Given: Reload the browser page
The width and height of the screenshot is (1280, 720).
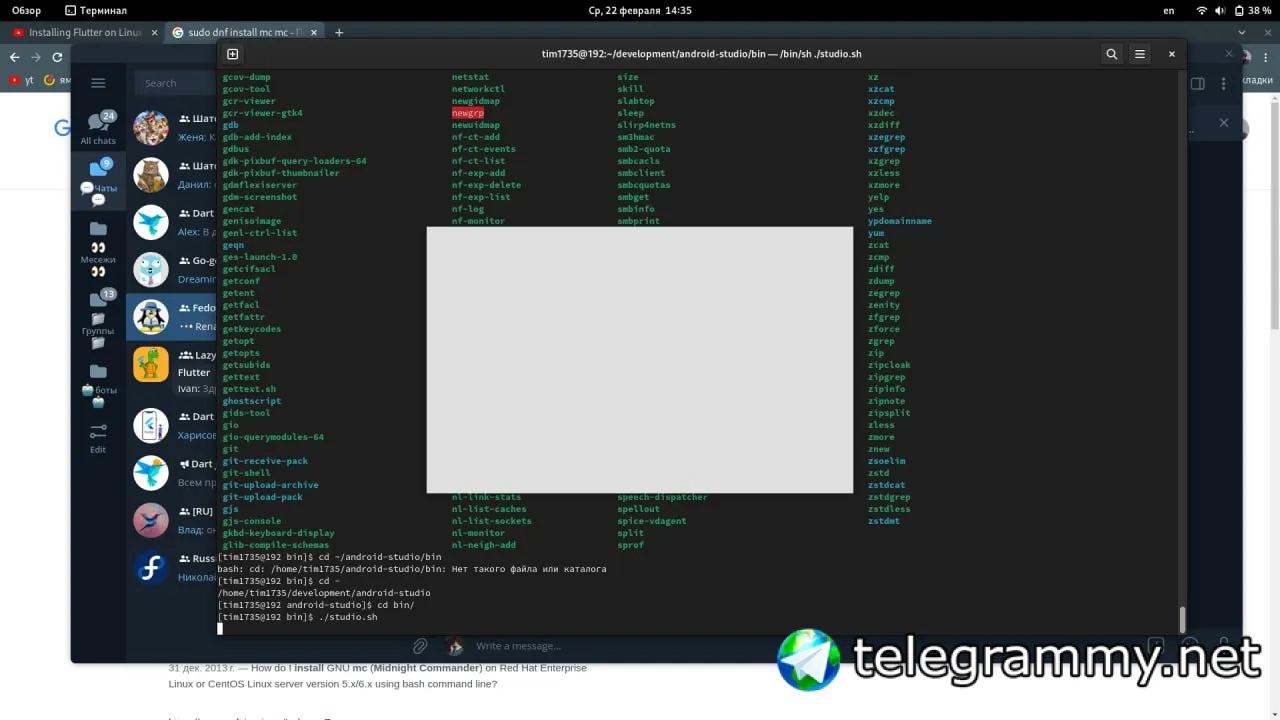Looking at the screenshot, I should point(57,57).
